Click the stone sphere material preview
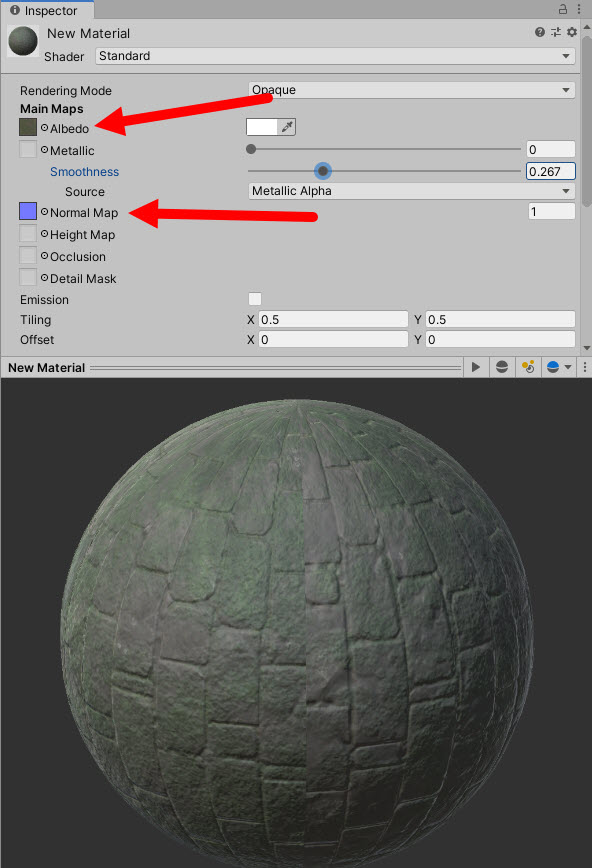The image size is (592, 868). (x=296, y=631)
